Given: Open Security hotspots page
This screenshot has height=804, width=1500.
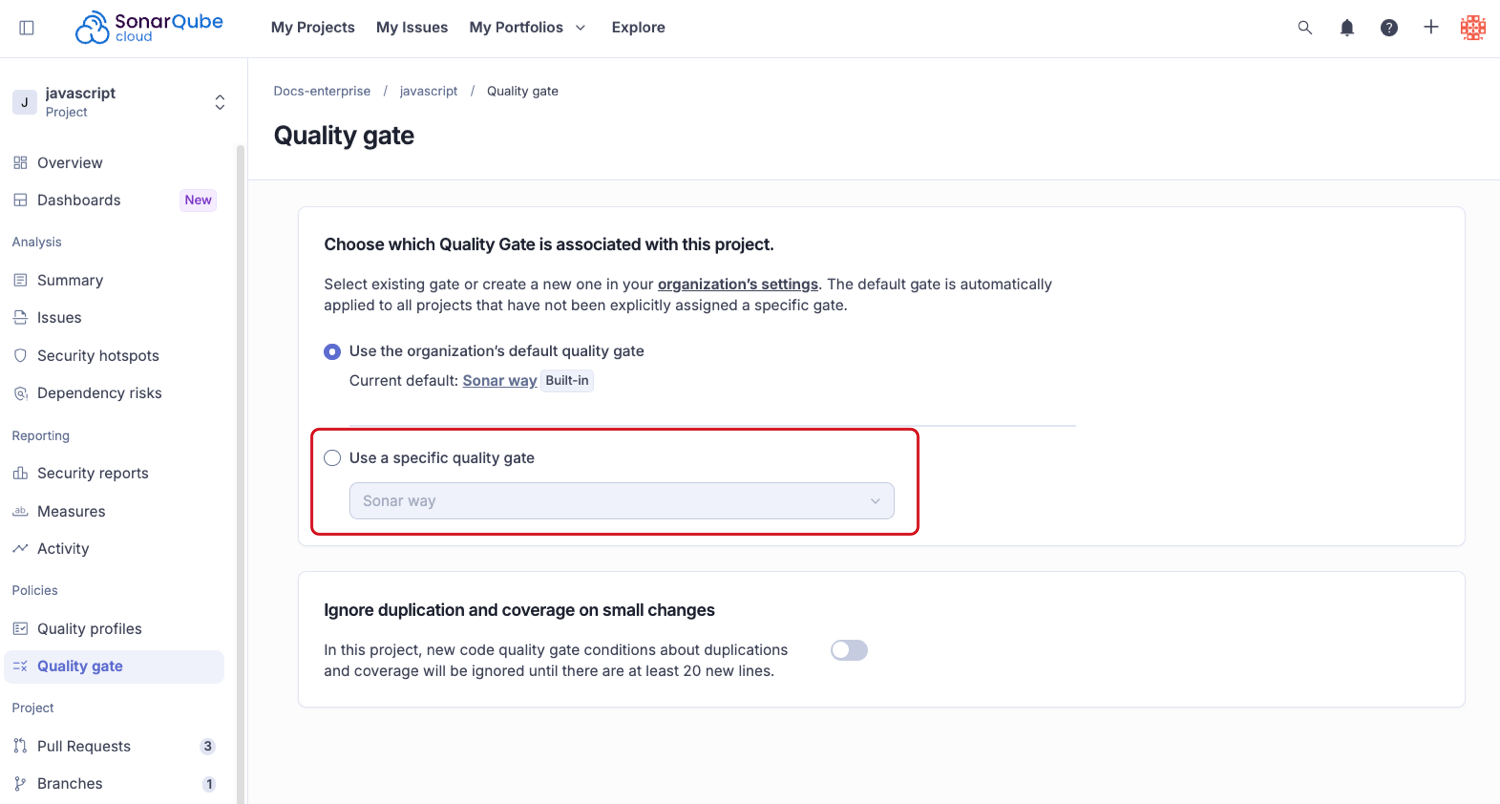Looking at the screenshot, I should click(x=98, y=356).
